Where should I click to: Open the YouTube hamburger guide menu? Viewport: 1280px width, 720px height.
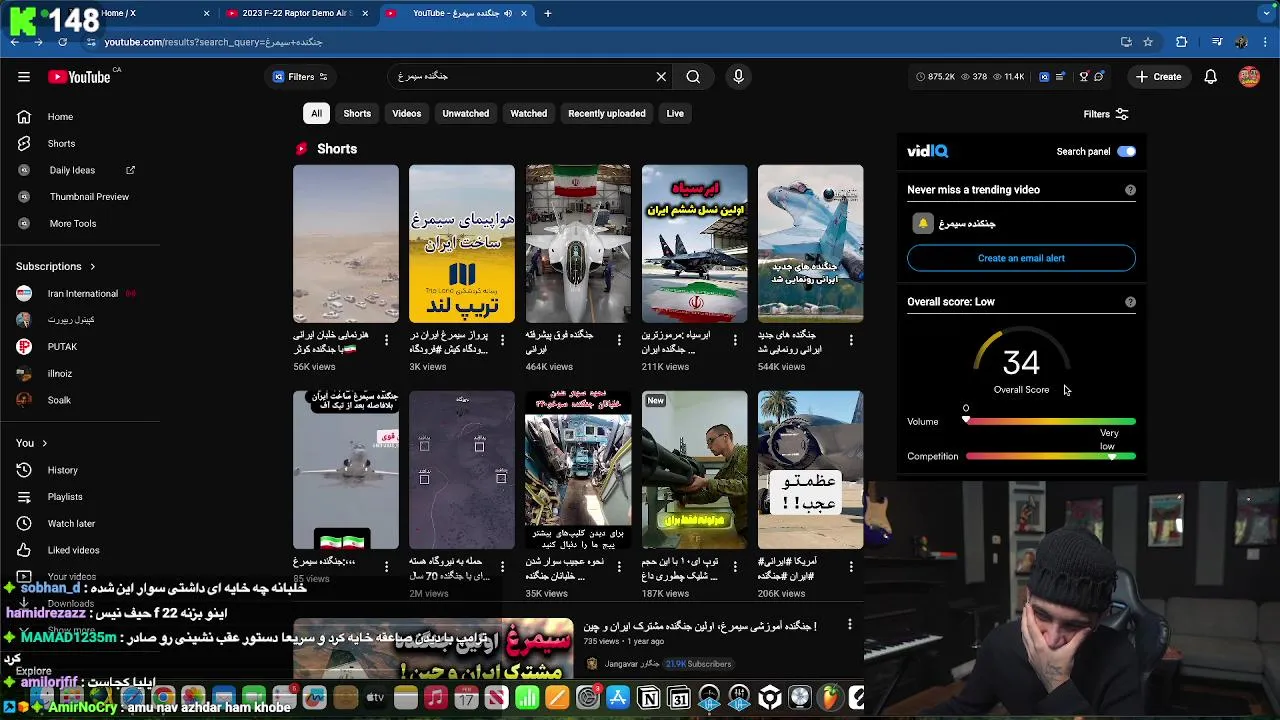24,77
